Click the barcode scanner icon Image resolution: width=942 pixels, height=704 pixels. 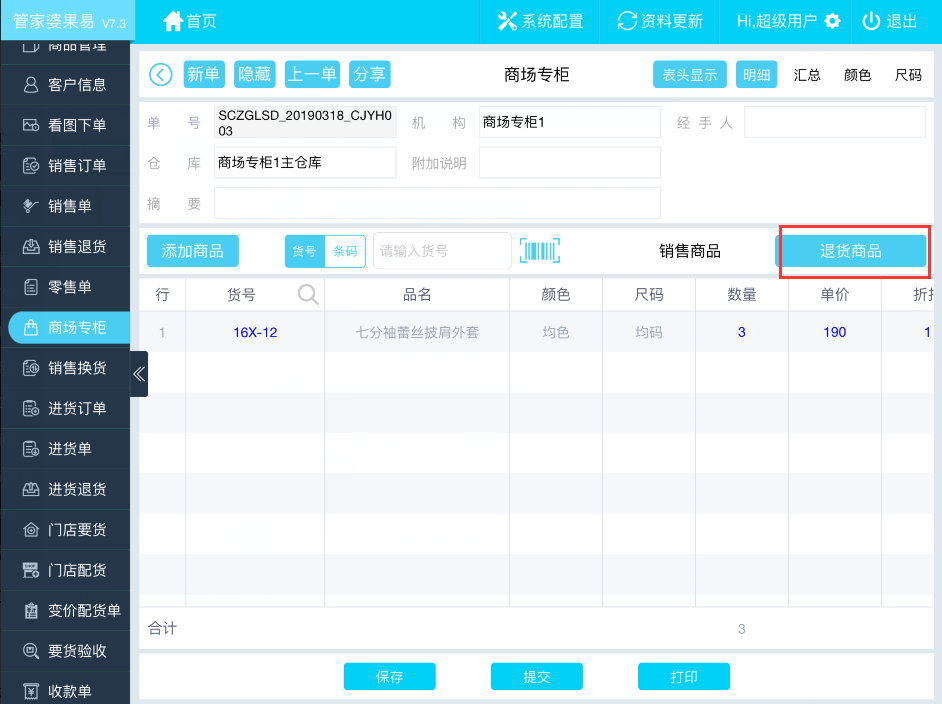click(x=539, y=250)
